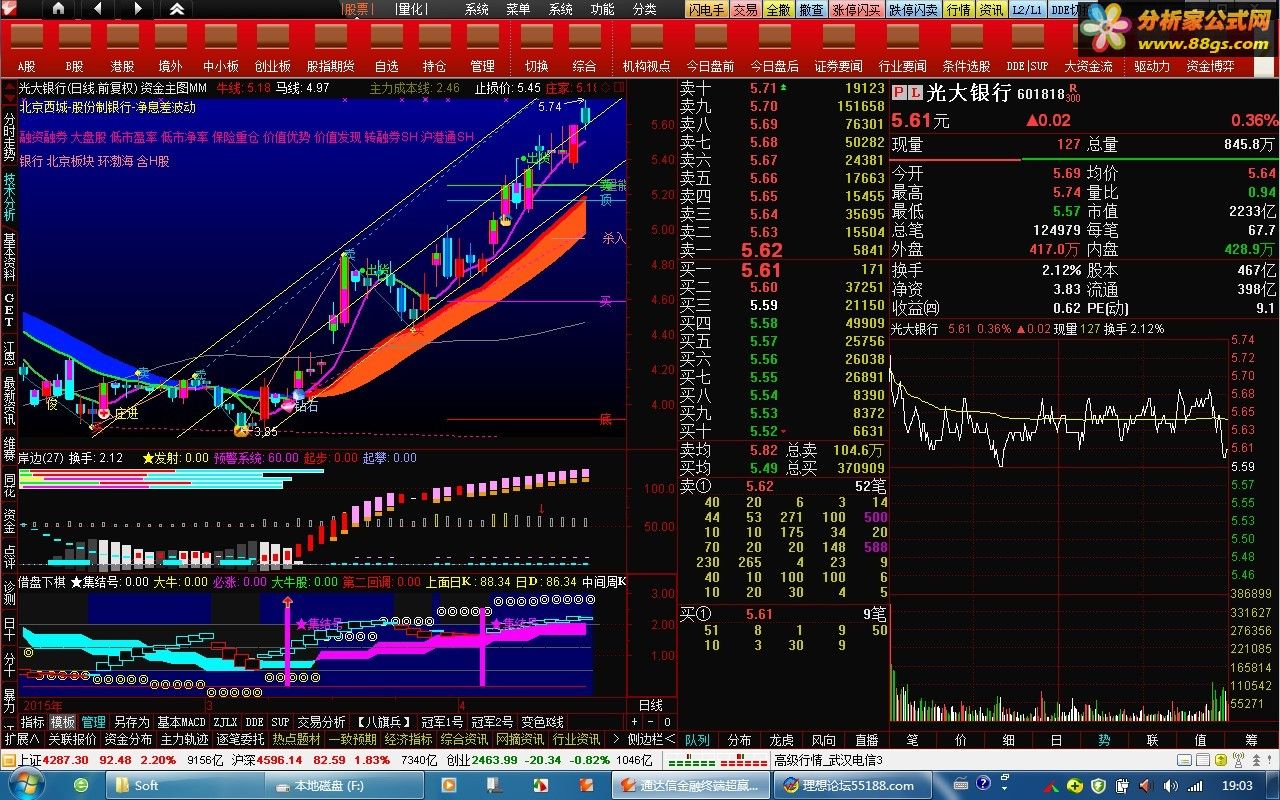
Task: Open the 大资金流 toolbar icon
Action: click(1088, 48)
